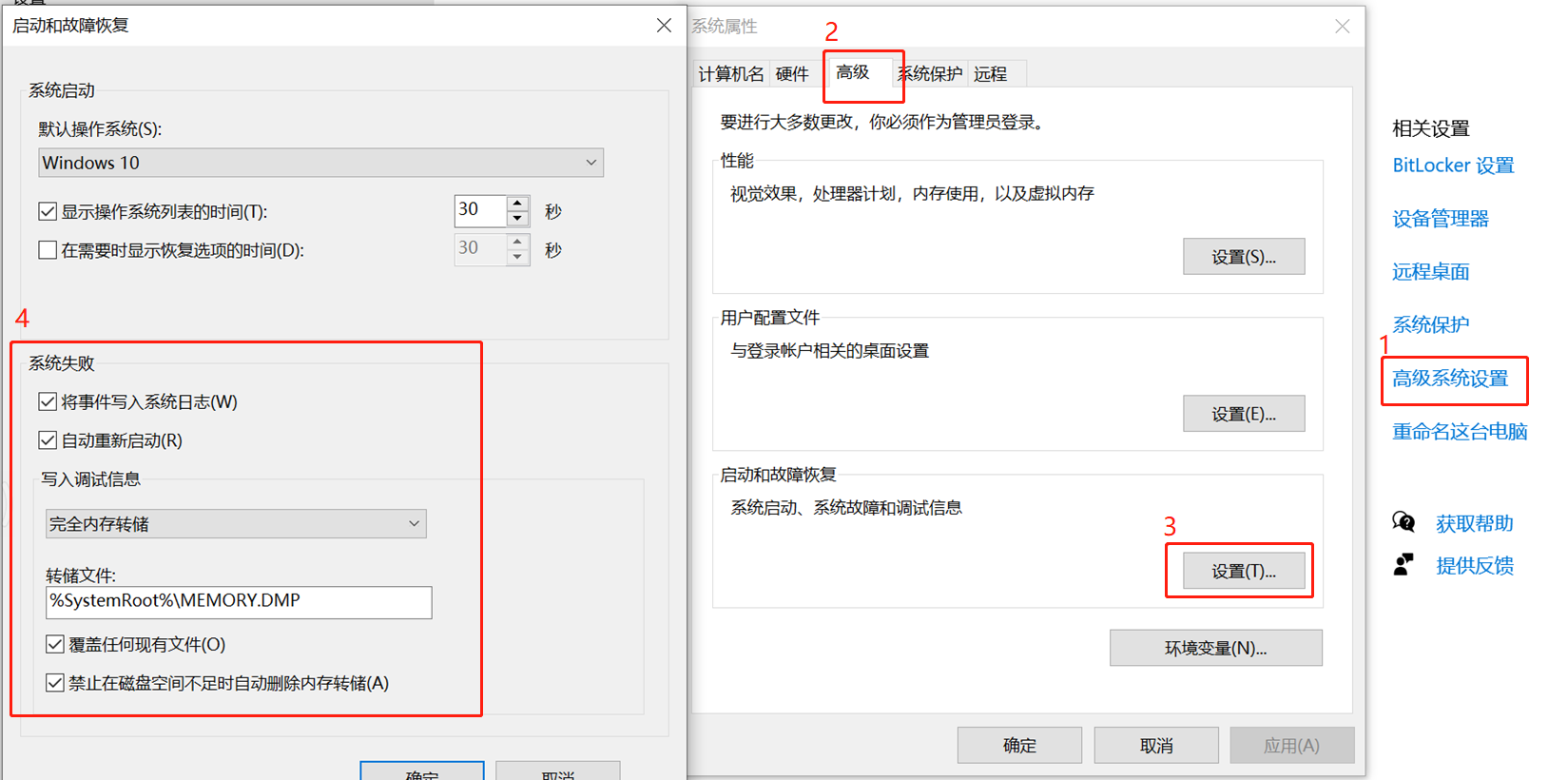This screenshot has width=1568, height=780.
Task: Toggle 将事件写入系统日志 checkbox
Action: click(x=48, y=401)
